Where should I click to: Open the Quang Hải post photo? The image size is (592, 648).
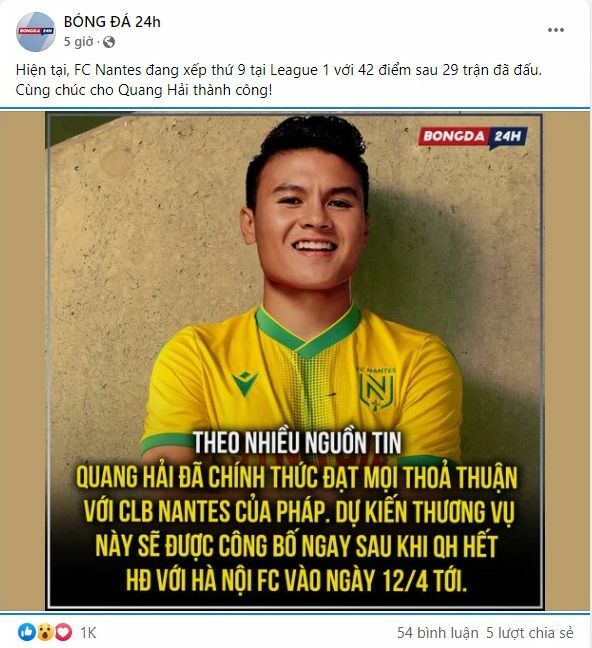(x=294, y=361)
